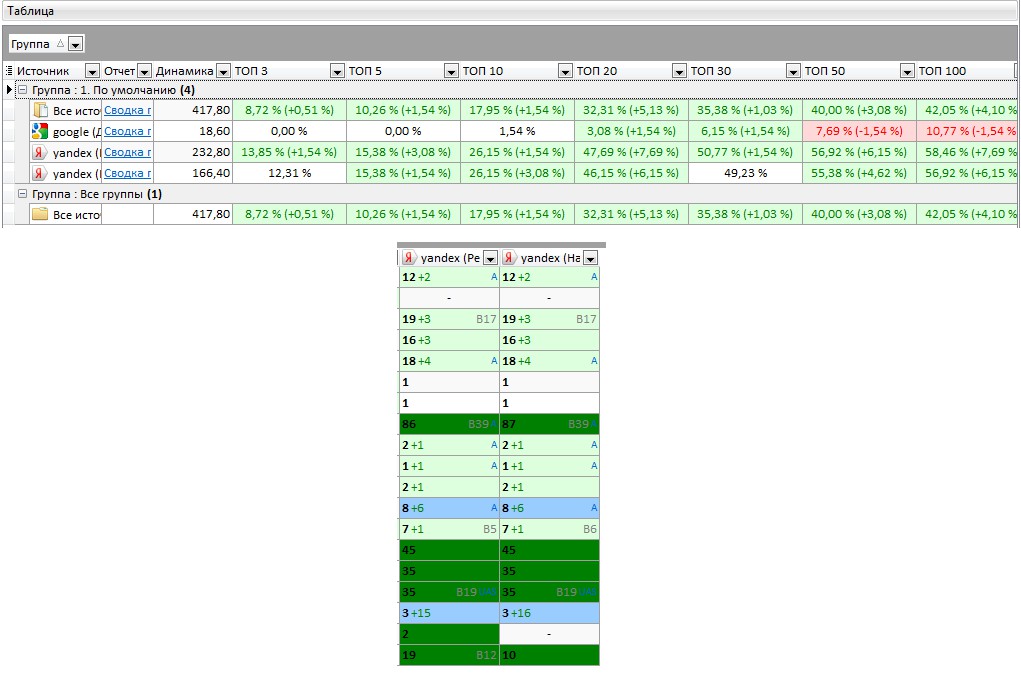
Task: Open the Сводка link in the 232,80 yandex row
Action: click(128, 152)
